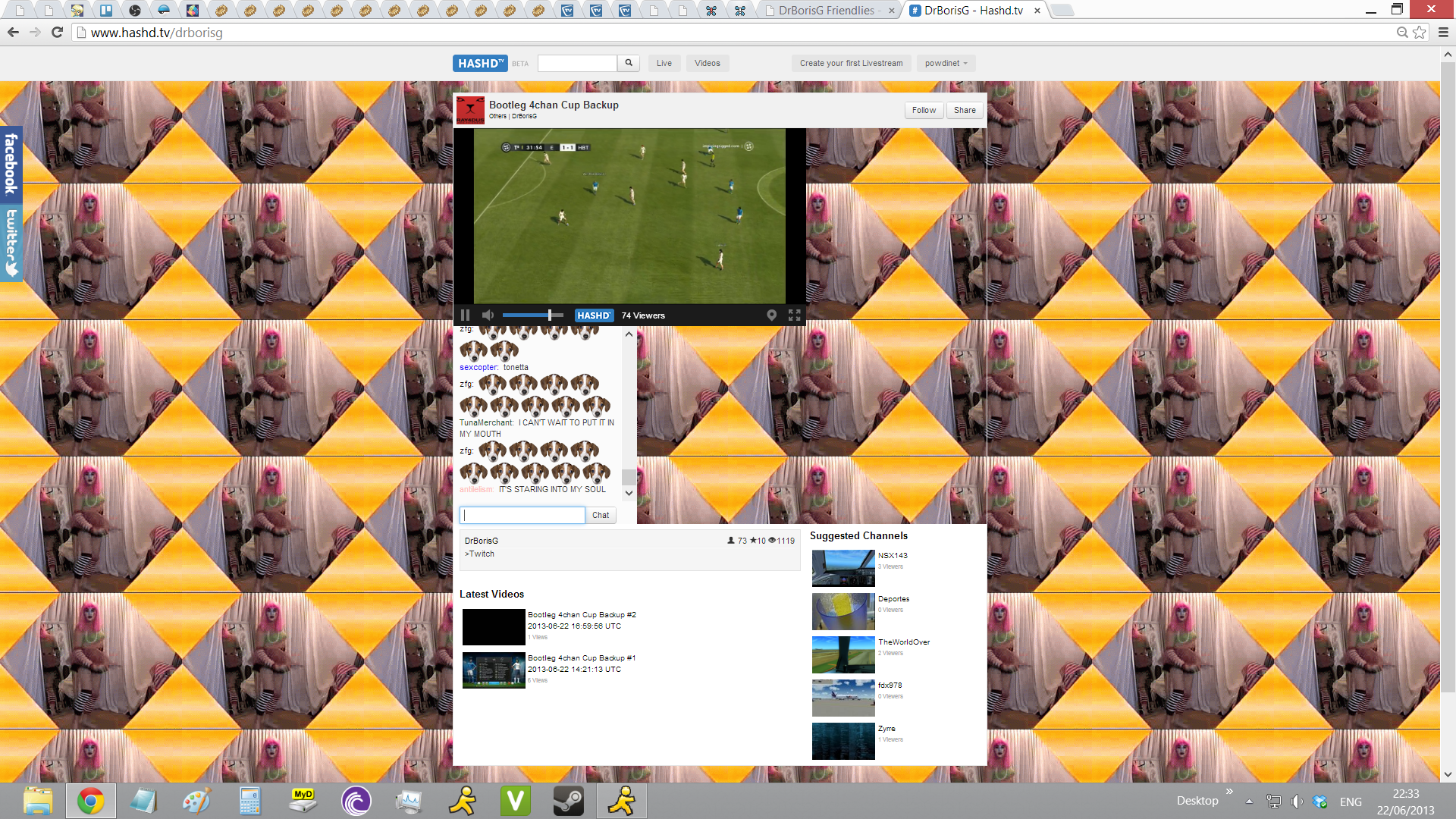Expand the Desktop toolbar chevron
This screenshot has height=819, width=1456.
point(1229,792)
